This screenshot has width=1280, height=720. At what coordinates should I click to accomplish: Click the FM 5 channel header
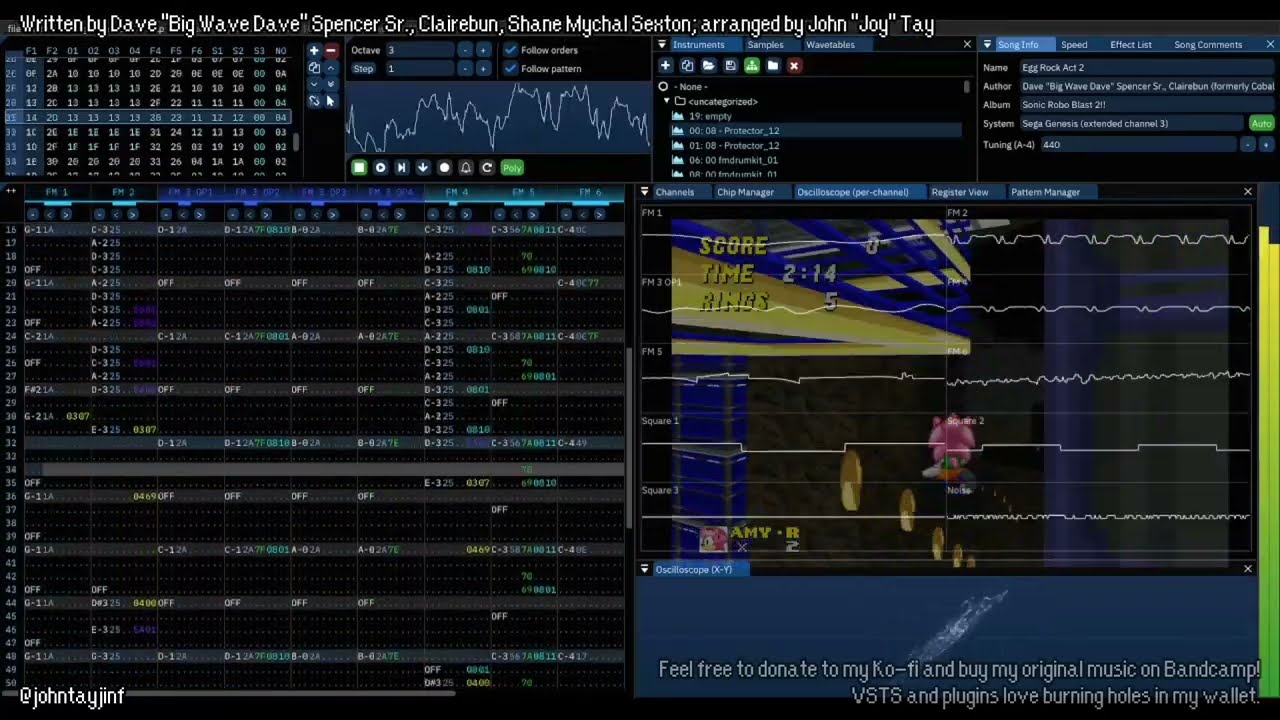524,192
